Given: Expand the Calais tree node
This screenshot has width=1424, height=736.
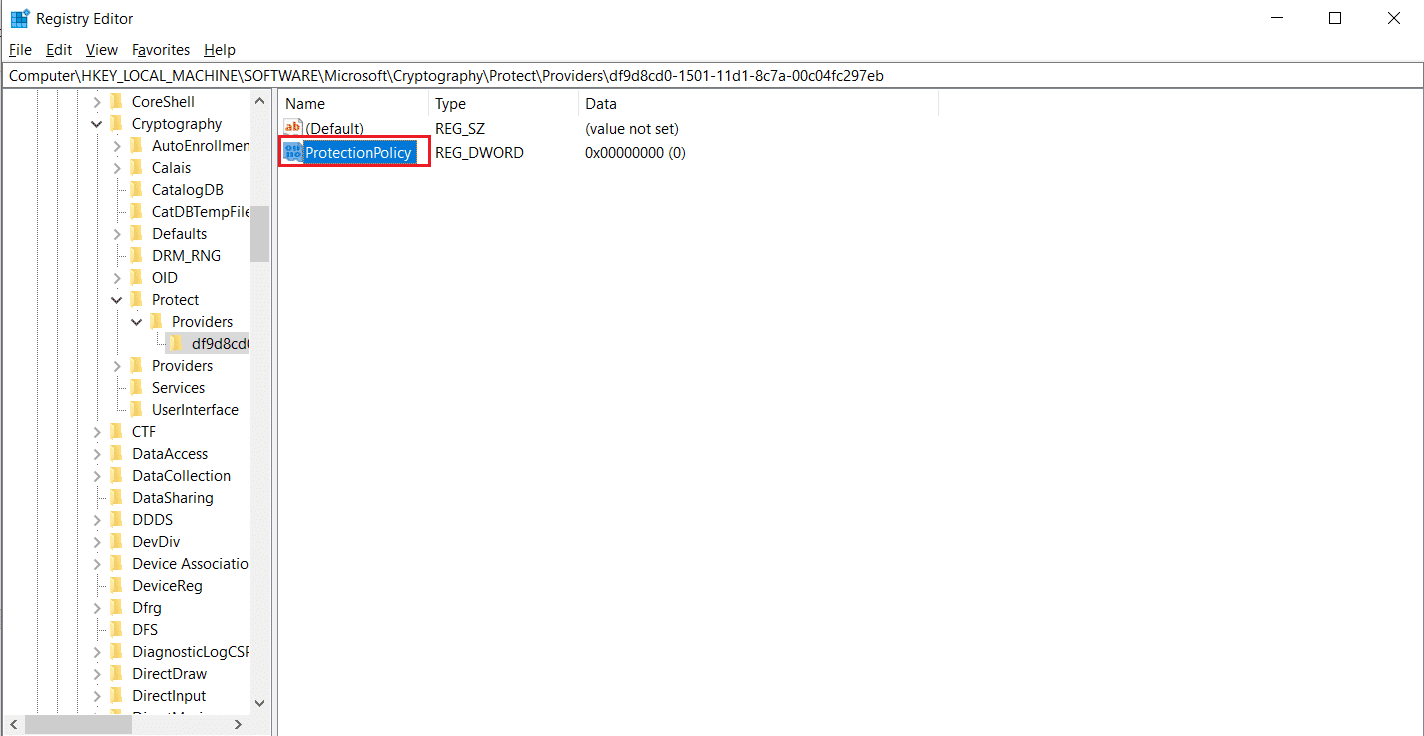Looking at the screenshot, I should (x=117, y=168).
